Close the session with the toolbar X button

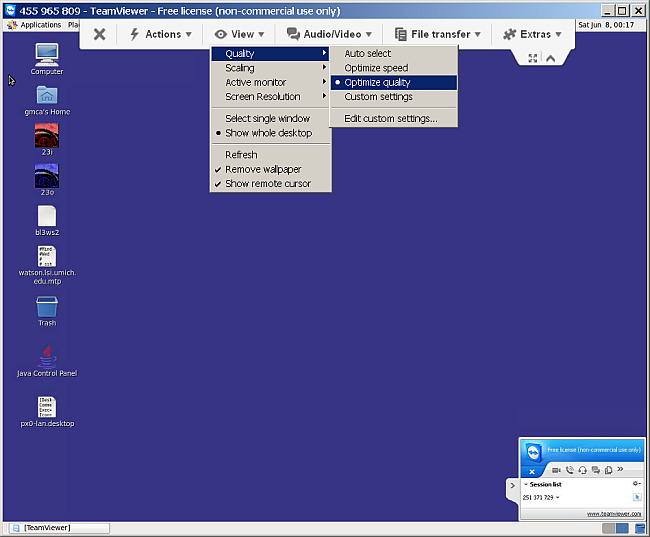99,34
